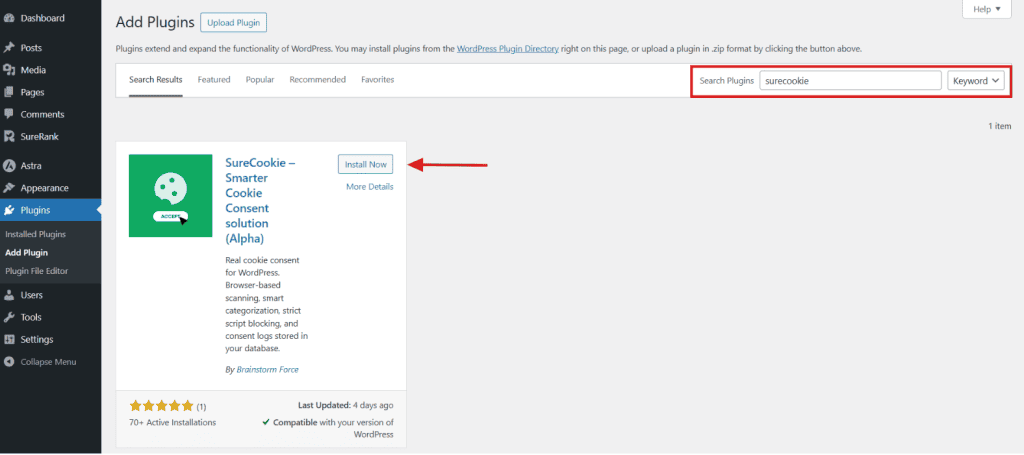Click the Appearance paintbrush icon

[x=9, y=188]
